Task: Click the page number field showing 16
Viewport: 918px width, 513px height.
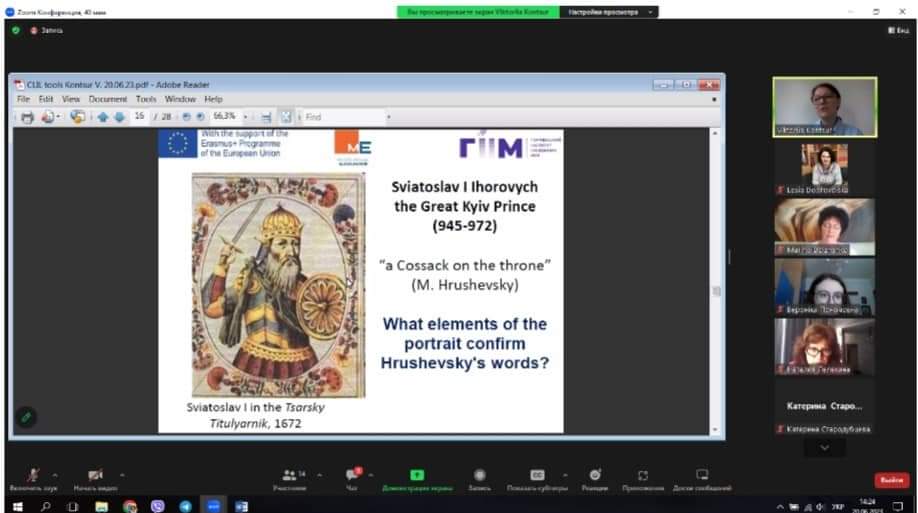Action: [139, 117]
